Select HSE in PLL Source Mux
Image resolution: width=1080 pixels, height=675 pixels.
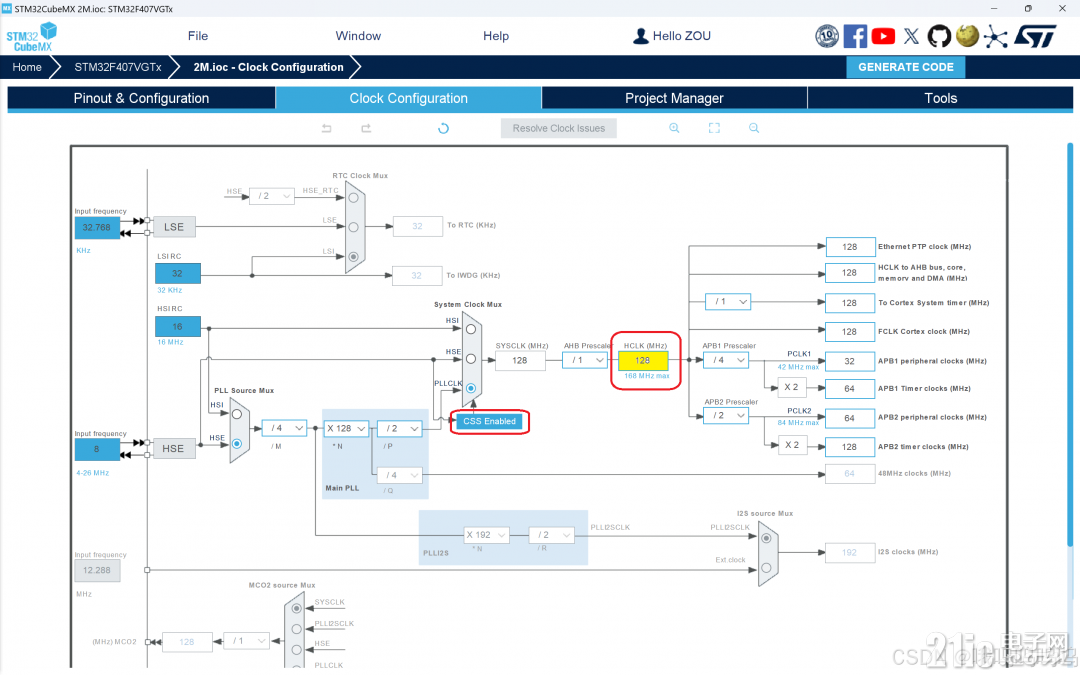(x=237, y=444)
